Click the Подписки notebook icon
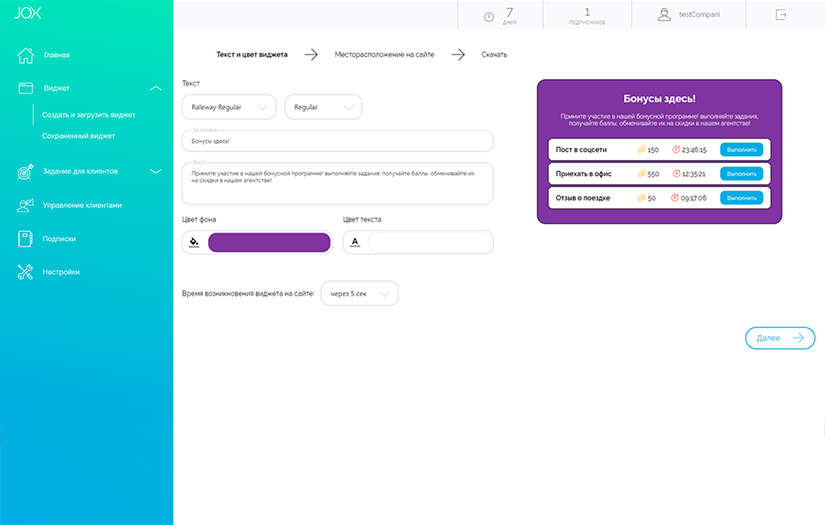The image size is (825, 525). pos(25,239)
